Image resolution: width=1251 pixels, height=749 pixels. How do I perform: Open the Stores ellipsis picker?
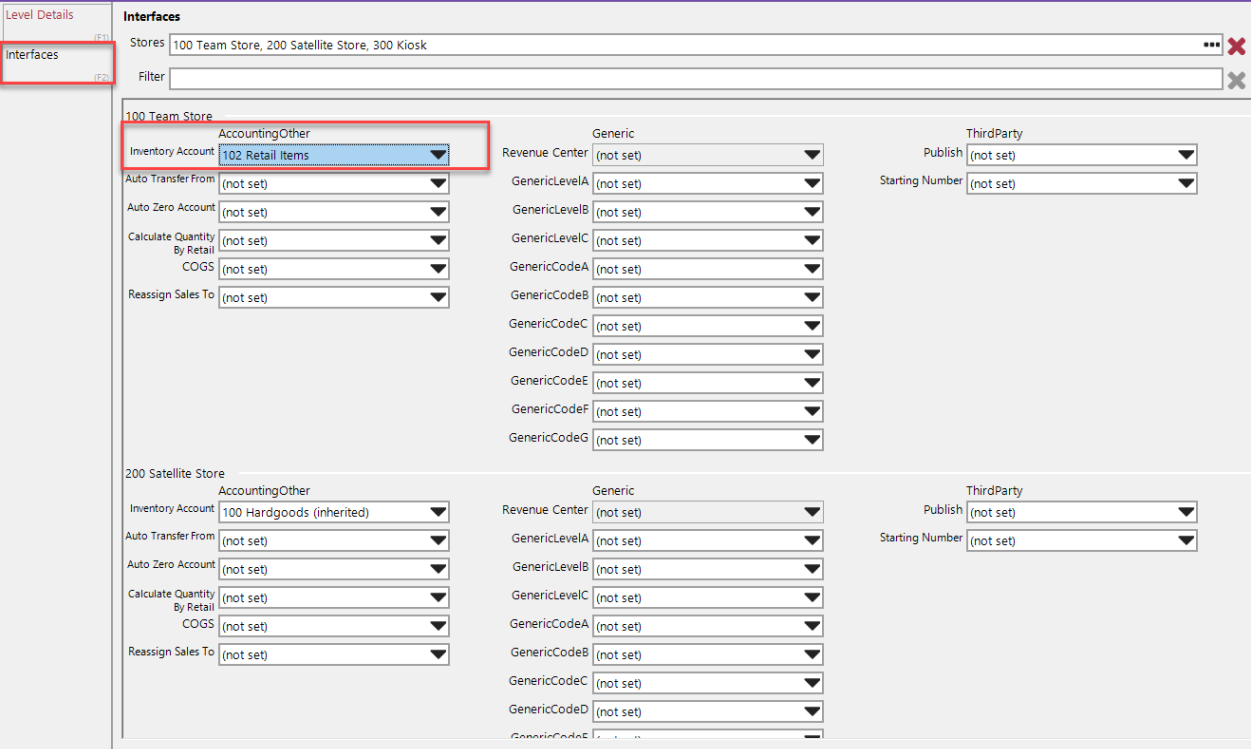coord(1211,45)
